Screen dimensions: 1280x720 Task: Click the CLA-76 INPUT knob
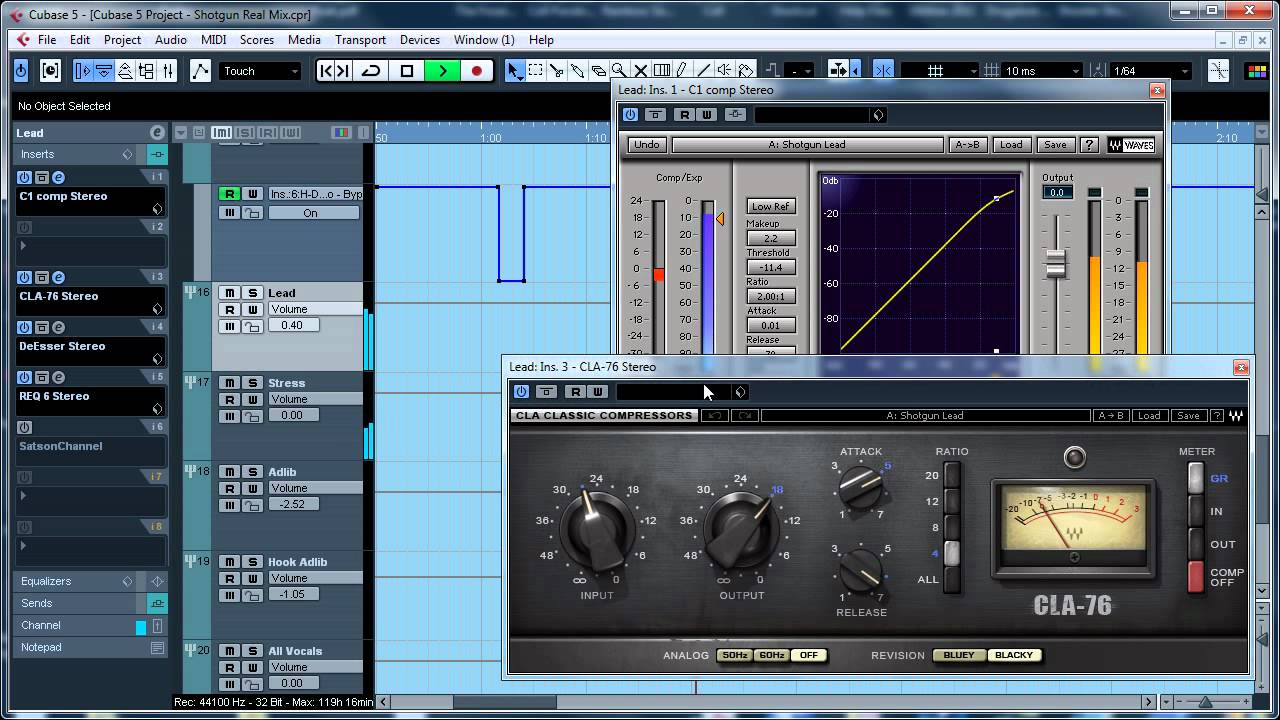[x=597, y=528]
